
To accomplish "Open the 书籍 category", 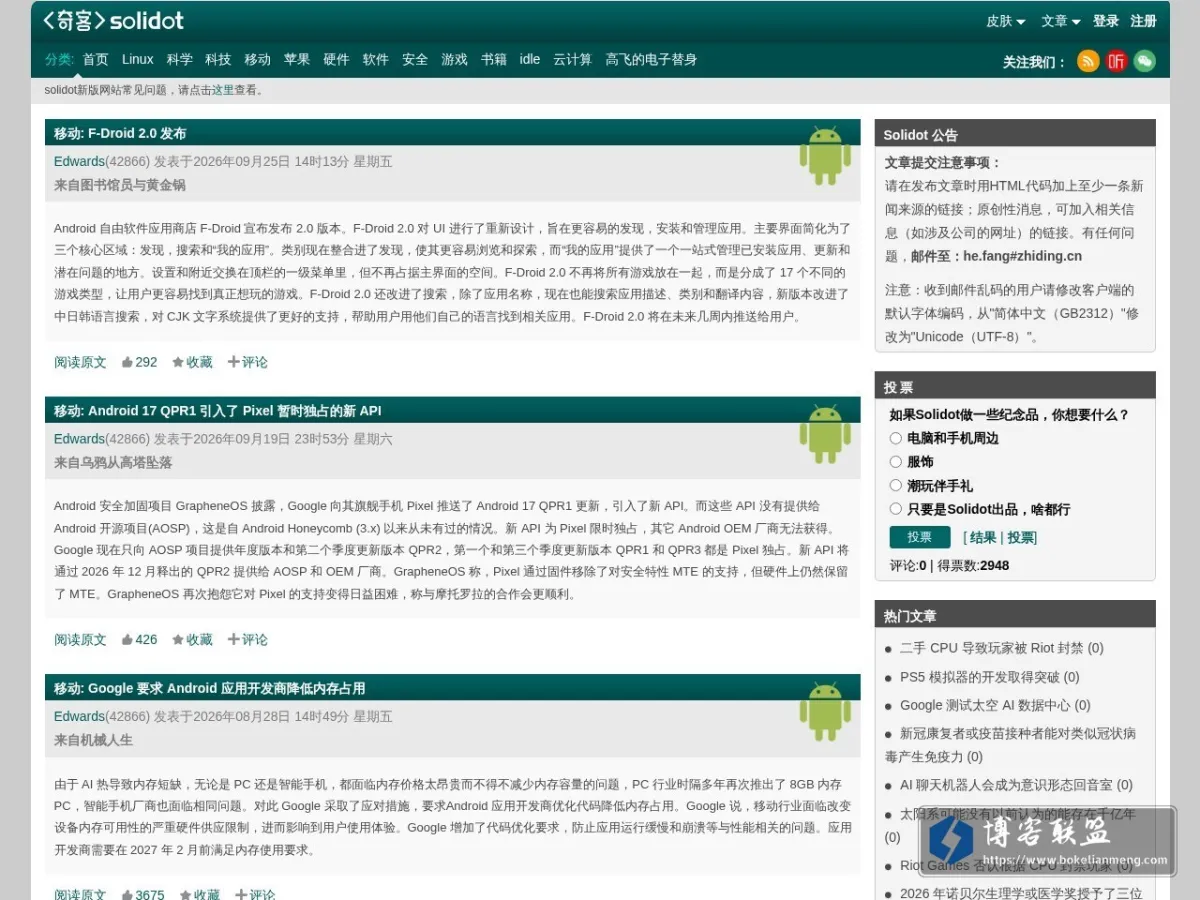I will (494, 59).
